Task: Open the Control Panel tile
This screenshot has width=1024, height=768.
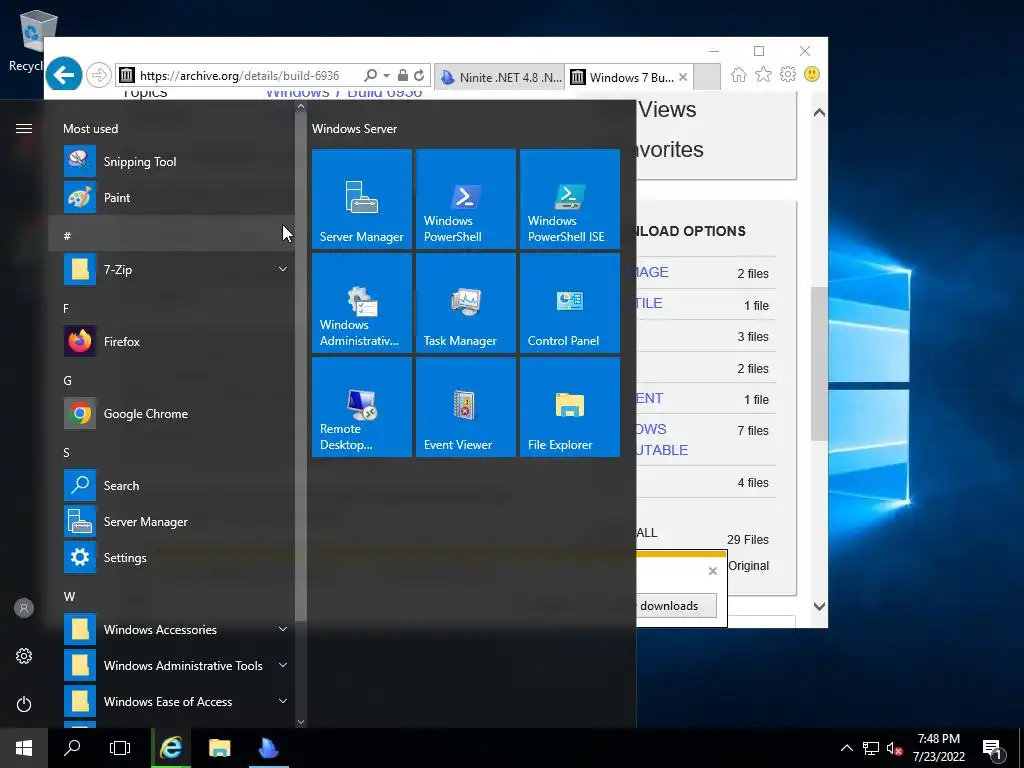Action: pyautogui.click(x=569, y=303)
